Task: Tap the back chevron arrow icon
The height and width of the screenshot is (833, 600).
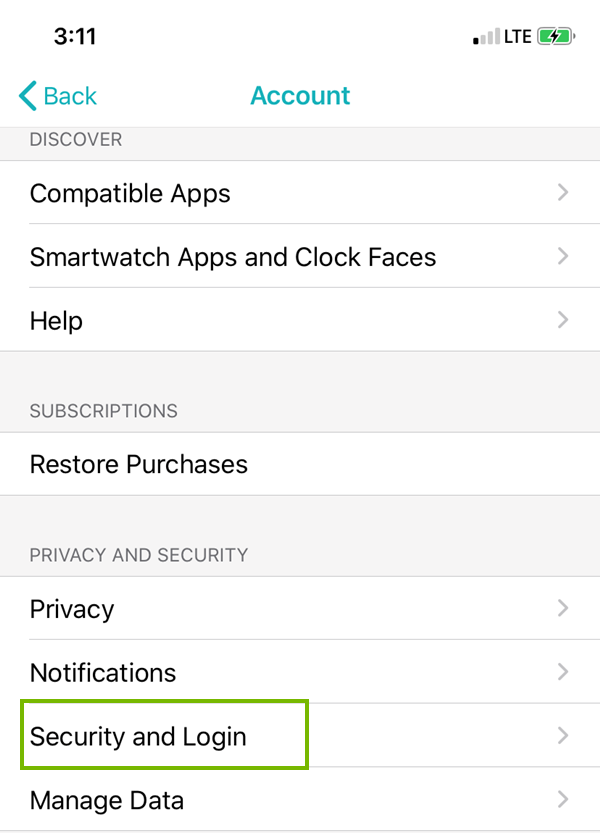Action: pyautogui.click(x=26, y=95)
